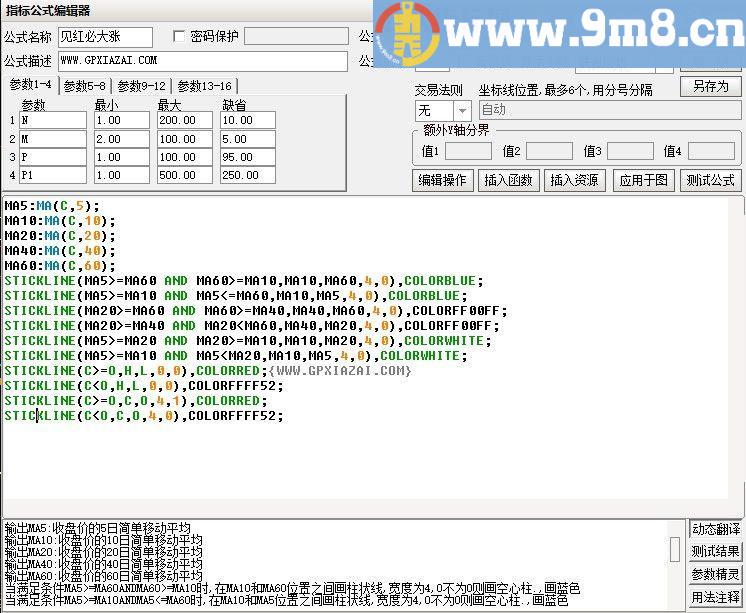Select the 动态翻译 side button
The width and height of the screenshot is (746, 613).
[716, 529]
